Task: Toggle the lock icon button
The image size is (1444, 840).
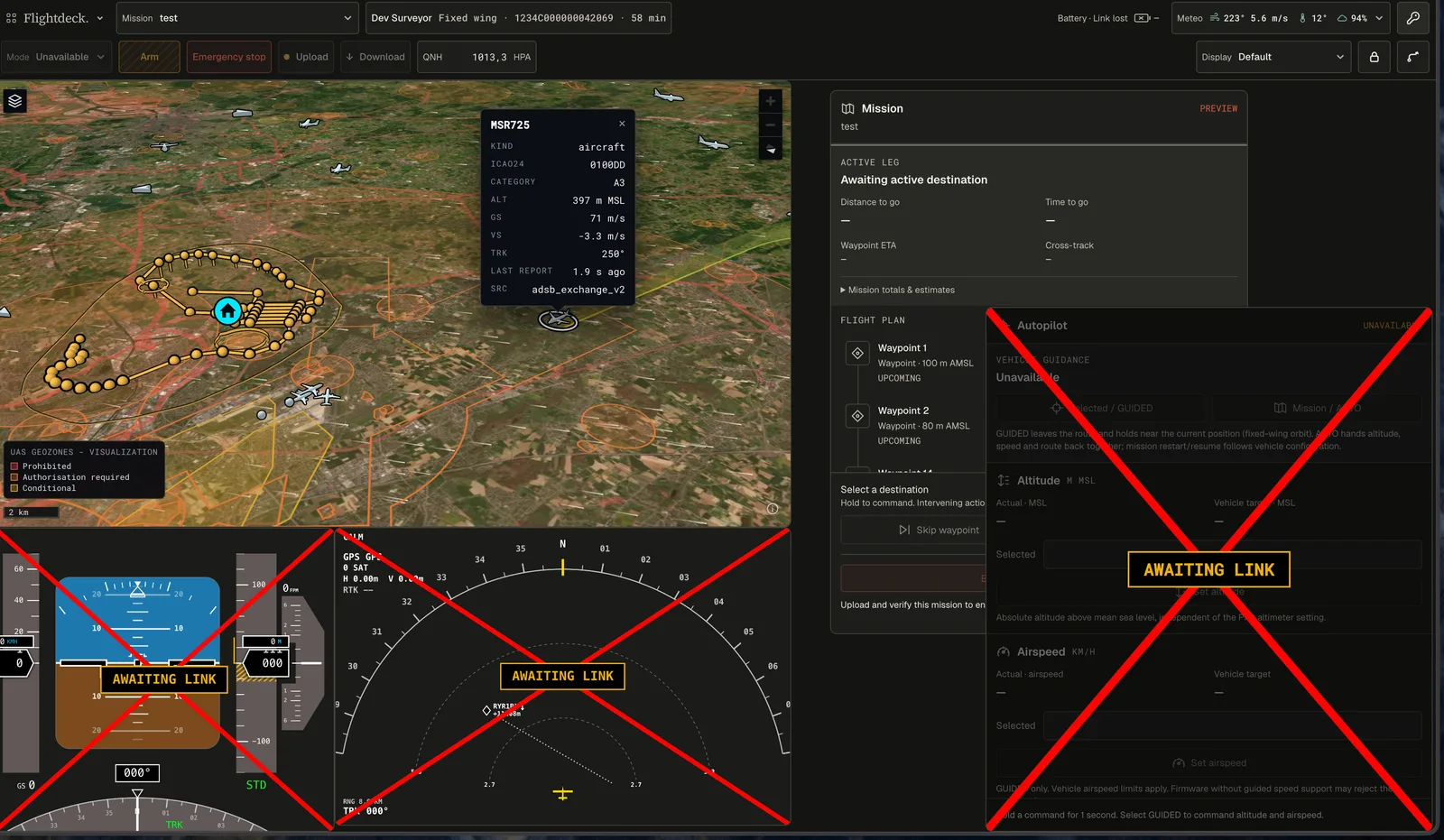Action: click(x=1374, y=57)
